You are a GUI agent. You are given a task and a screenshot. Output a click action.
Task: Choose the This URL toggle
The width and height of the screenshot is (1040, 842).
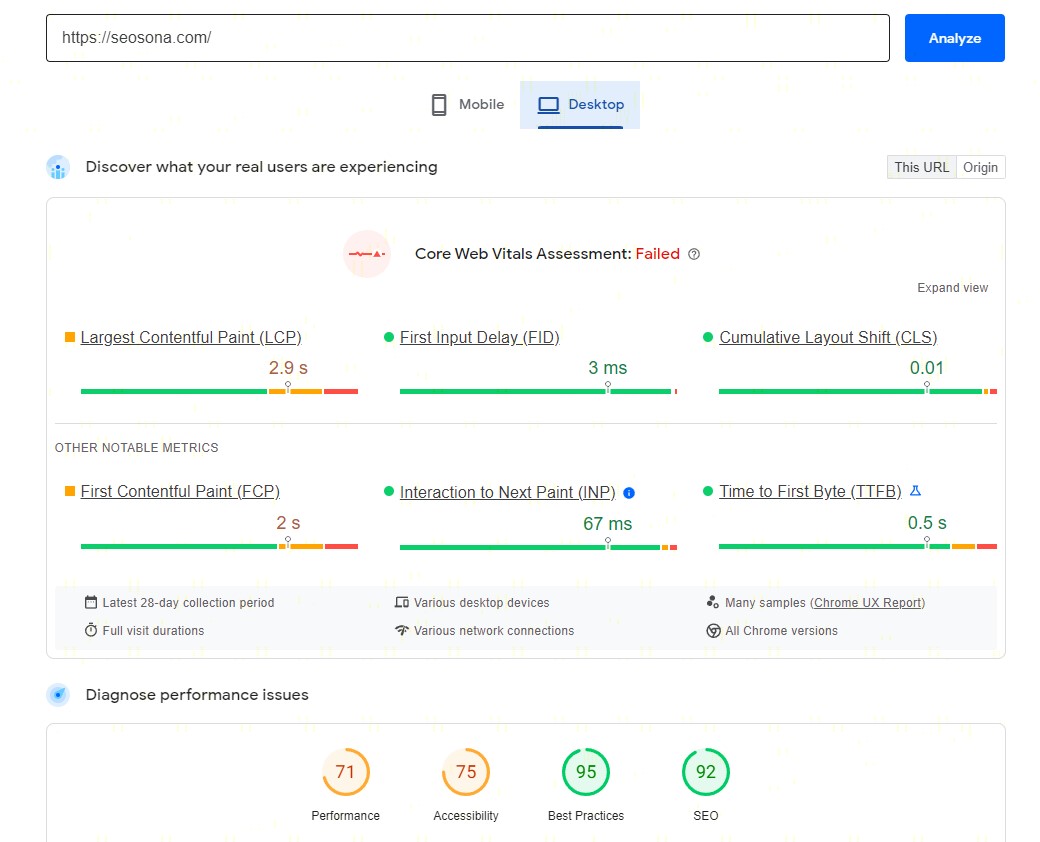[x=921, y=167]
